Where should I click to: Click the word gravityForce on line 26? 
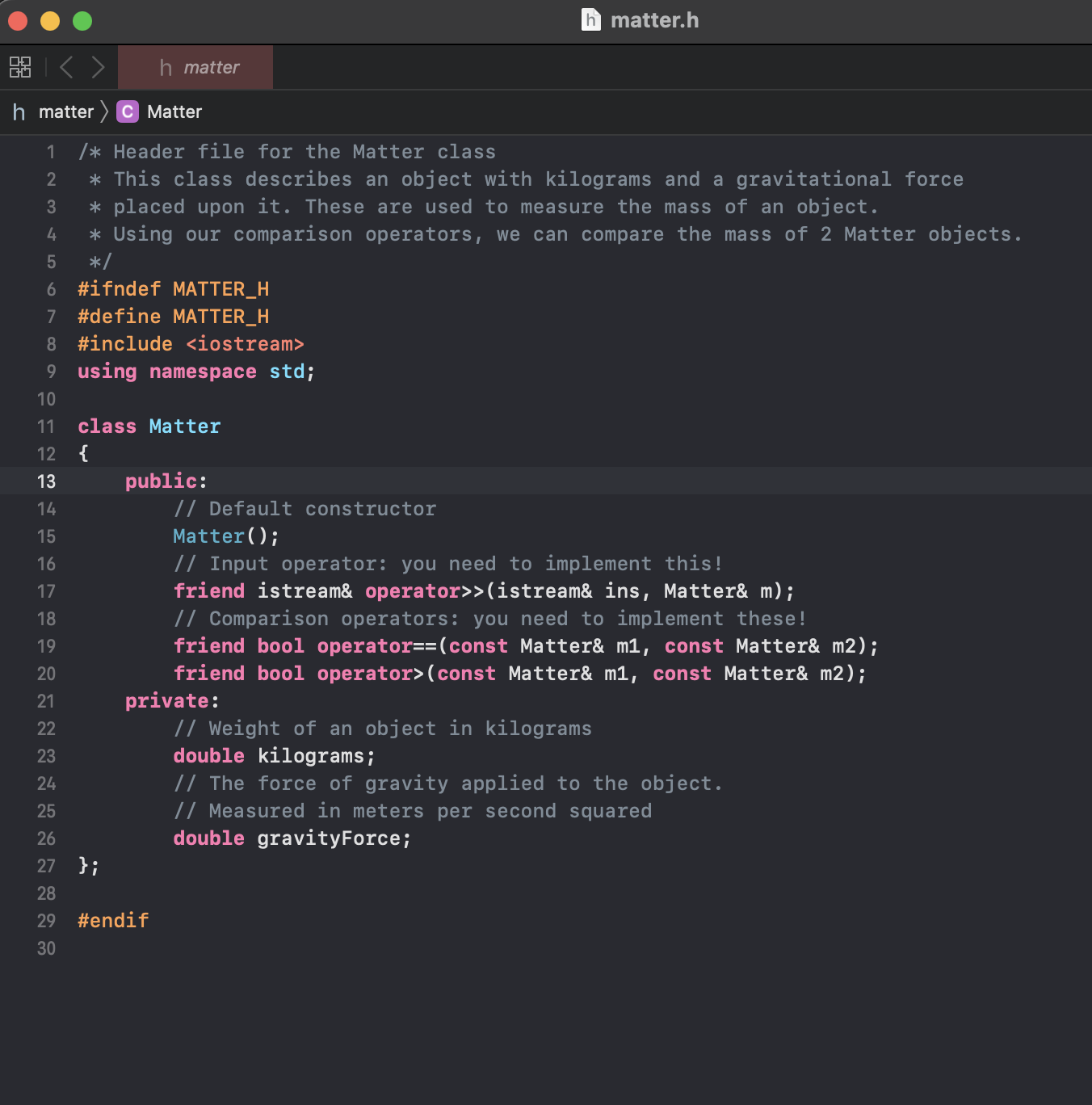(332, 838)
